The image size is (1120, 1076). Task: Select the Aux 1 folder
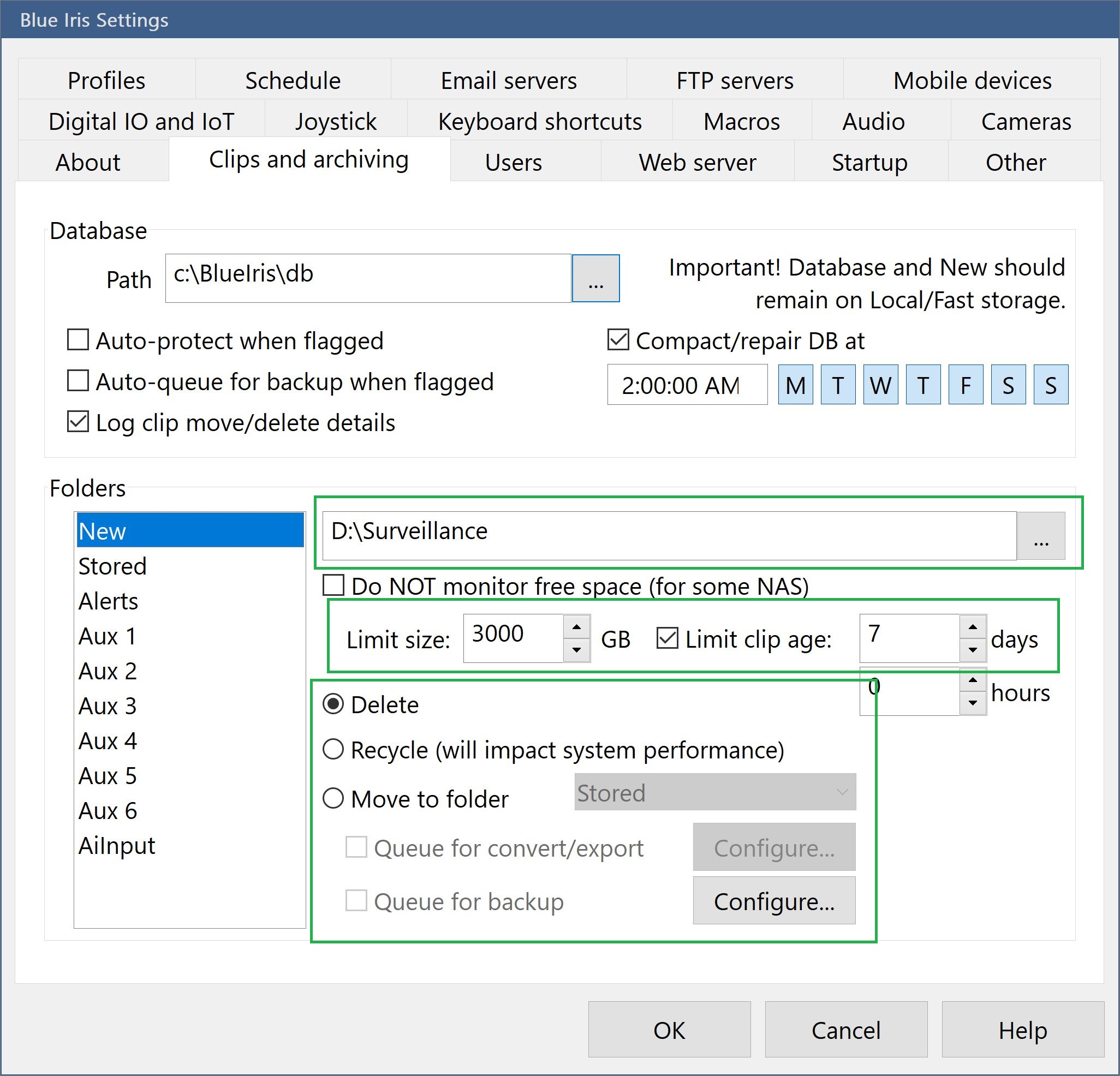pyautogui.click(x=190, y=636)
